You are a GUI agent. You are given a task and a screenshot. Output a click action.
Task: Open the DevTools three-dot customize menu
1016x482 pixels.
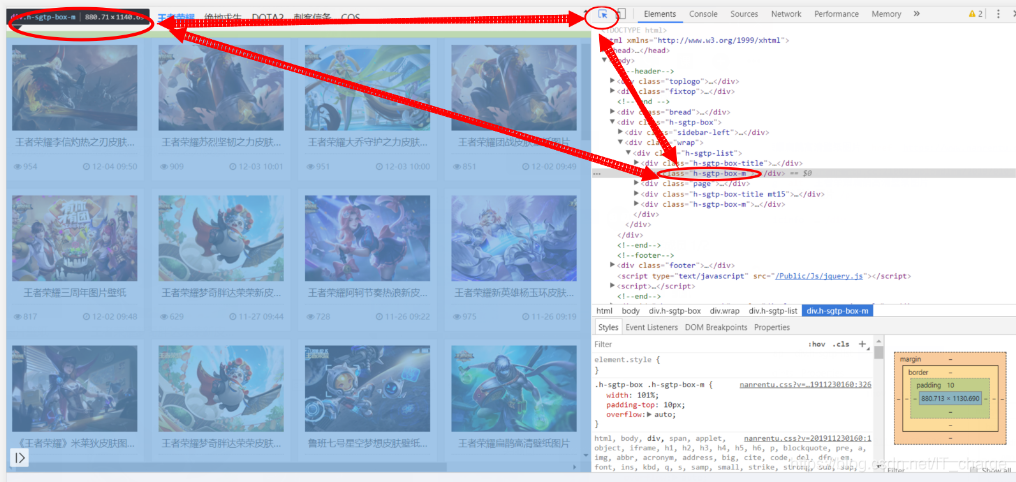coord(1001,14)
